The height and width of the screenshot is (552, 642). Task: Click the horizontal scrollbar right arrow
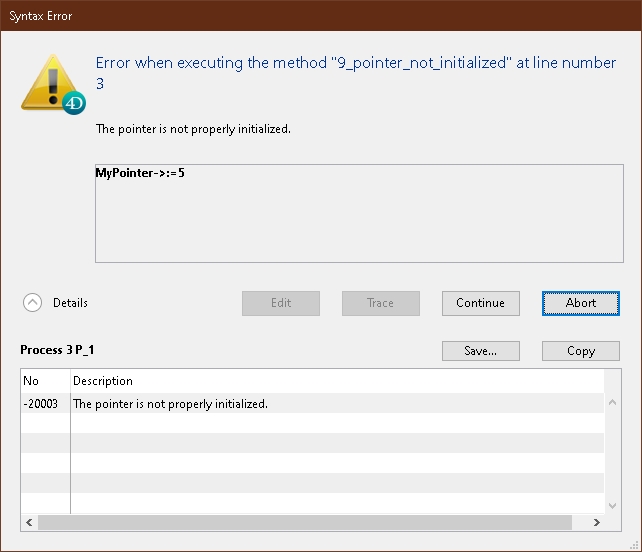(x=596, y=522)
